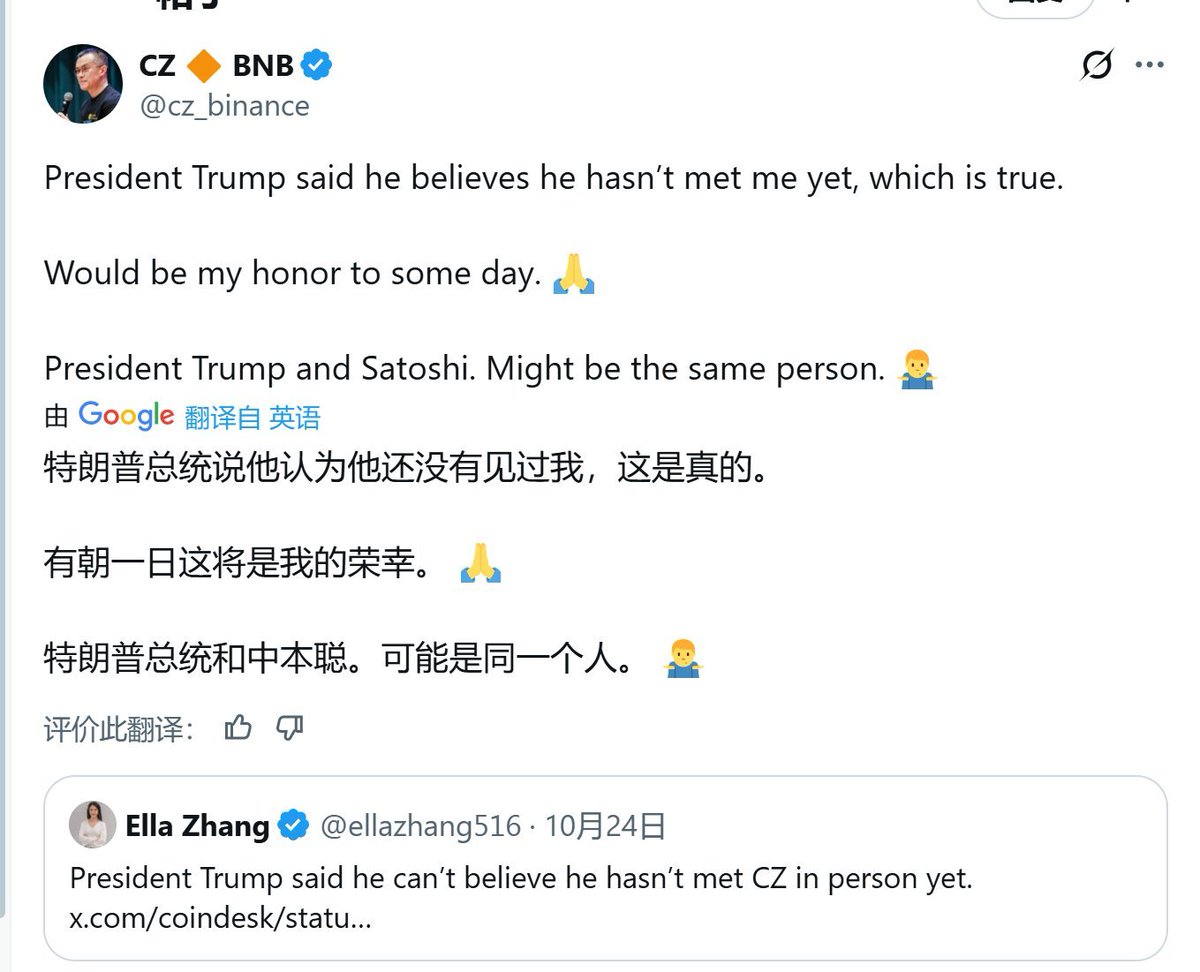Image resolution: width=1200 pixels, height=972 pixels.
Task: Click the verified badge beside CZ BNB
Action: [x=317, y=66]
